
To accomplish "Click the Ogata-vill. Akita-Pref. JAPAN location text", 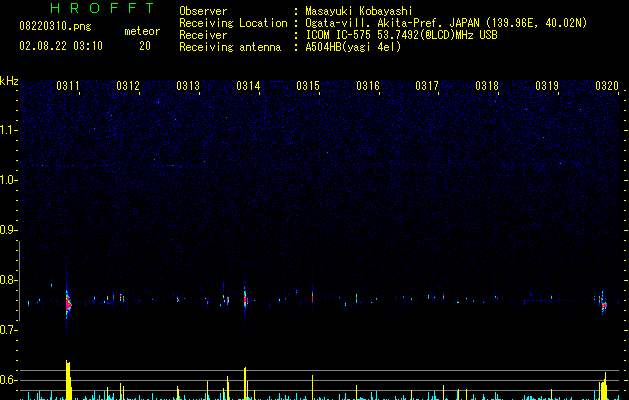I will (446, 23).
